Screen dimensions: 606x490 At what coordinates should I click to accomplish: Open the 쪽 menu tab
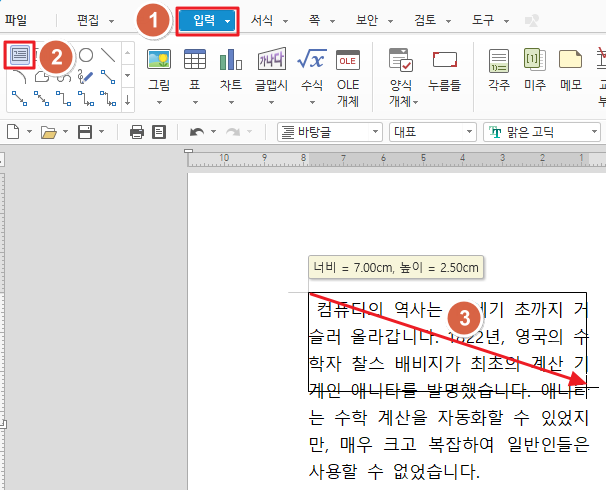pos(315,20)
